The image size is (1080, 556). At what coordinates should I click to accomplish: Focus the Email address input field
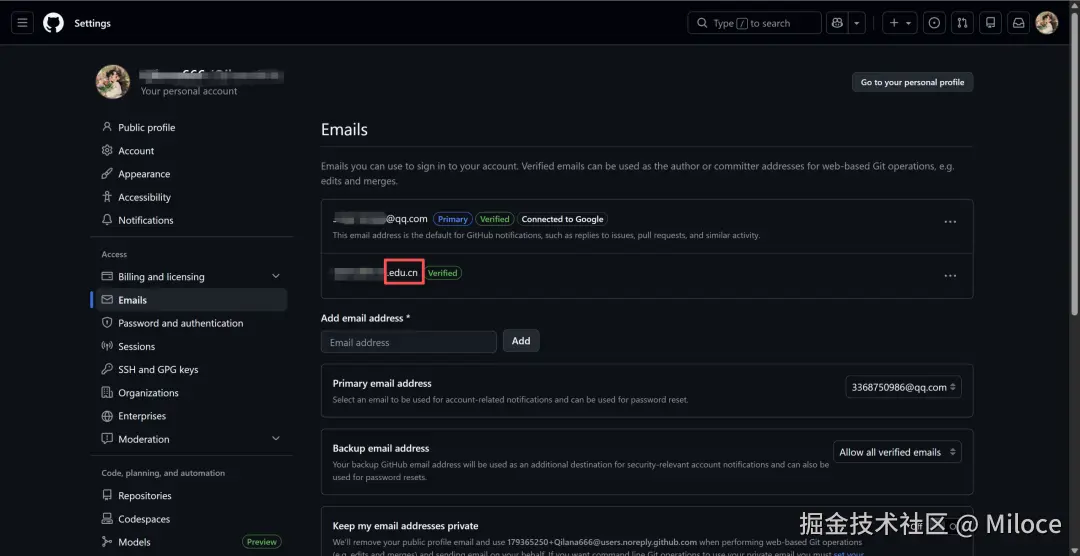coord(408,342)
